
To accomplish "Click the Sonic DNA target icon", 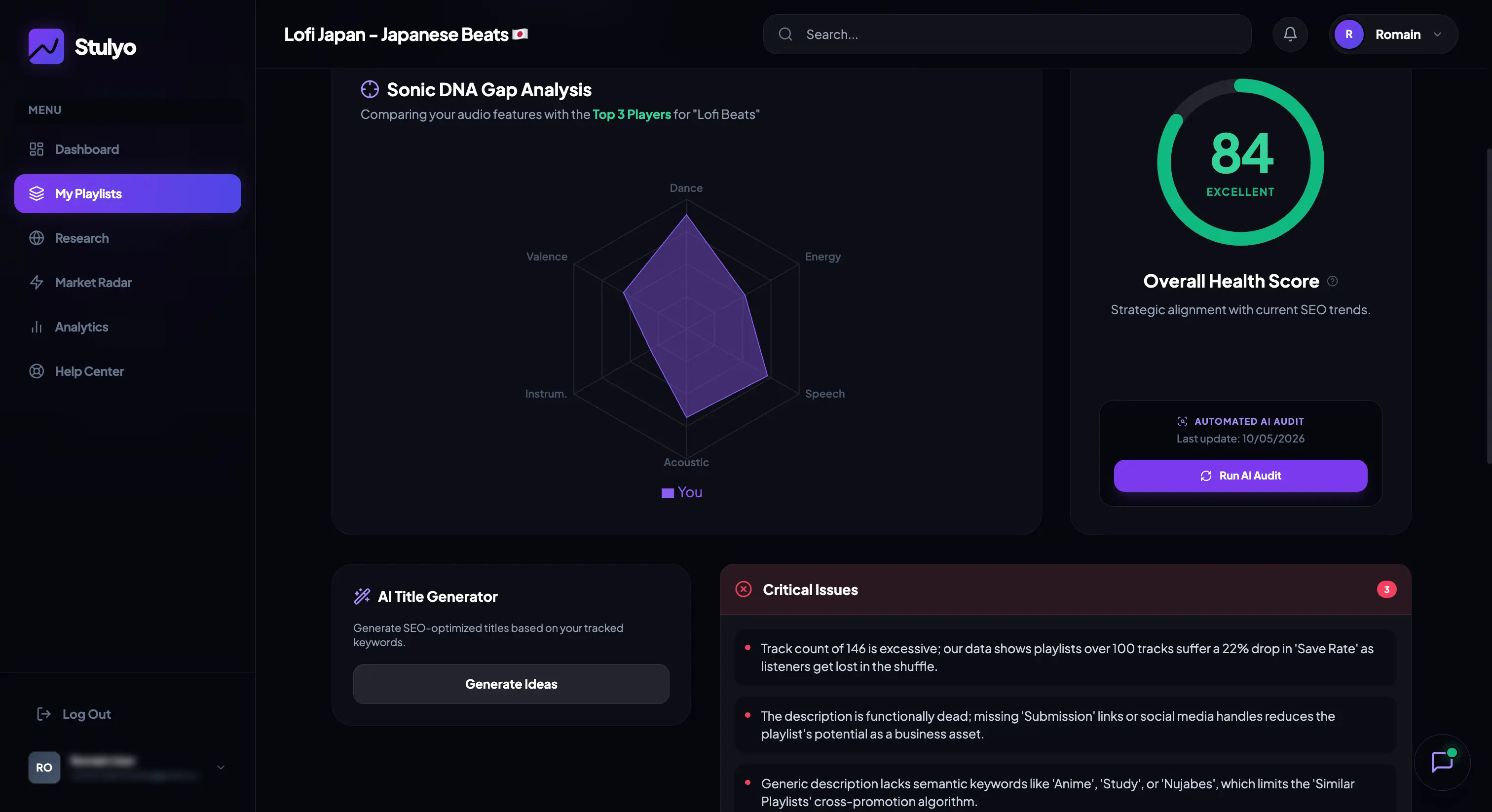I will [x=370, y=89].
